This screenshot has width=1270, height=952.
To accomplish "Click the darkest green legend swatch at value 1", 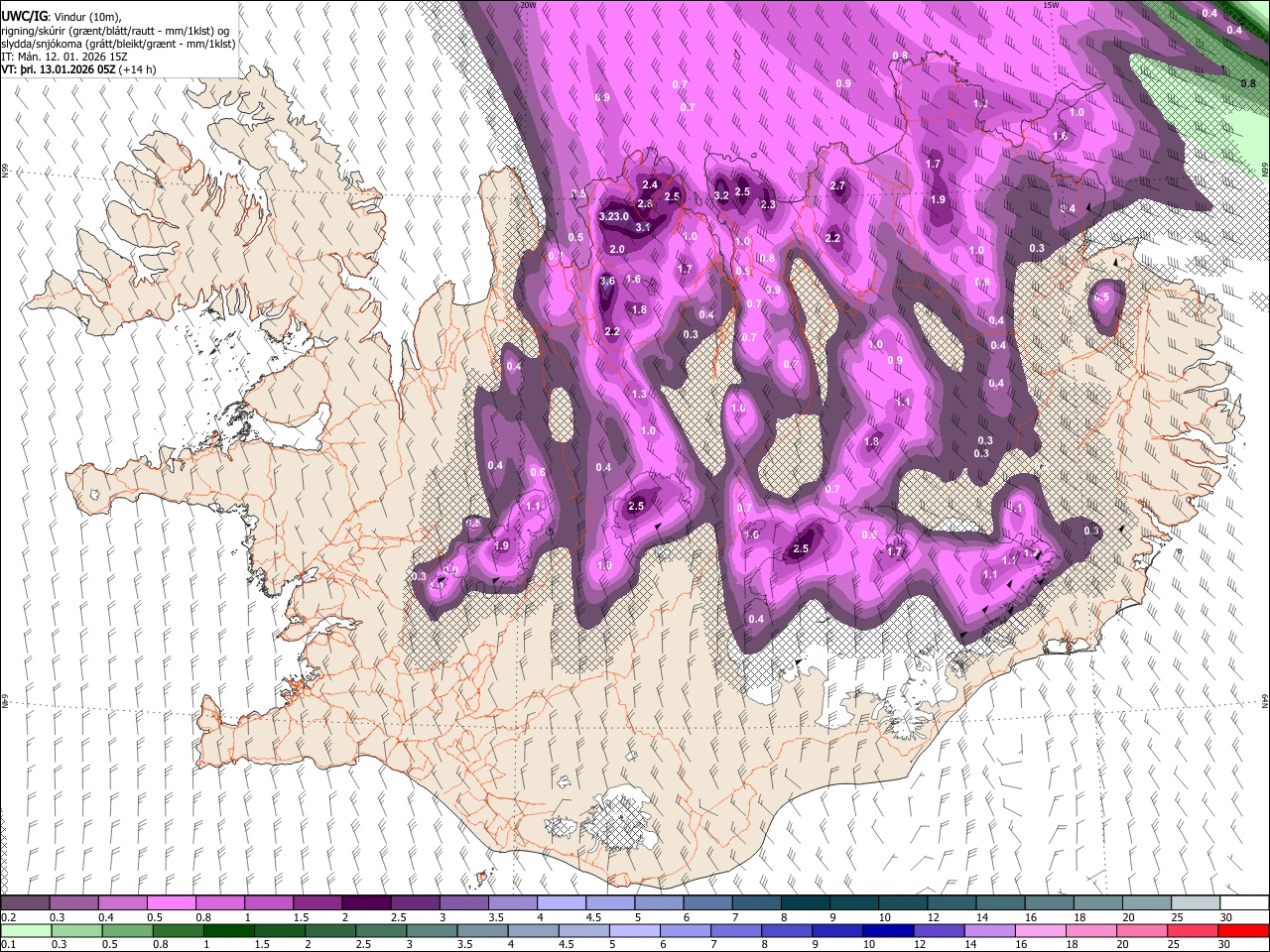I will 228,930.
